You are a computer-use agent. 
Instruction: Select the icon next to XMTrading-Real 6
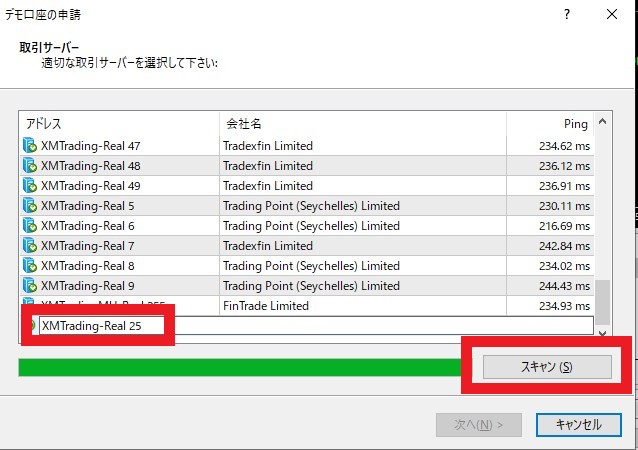(29, 226)
